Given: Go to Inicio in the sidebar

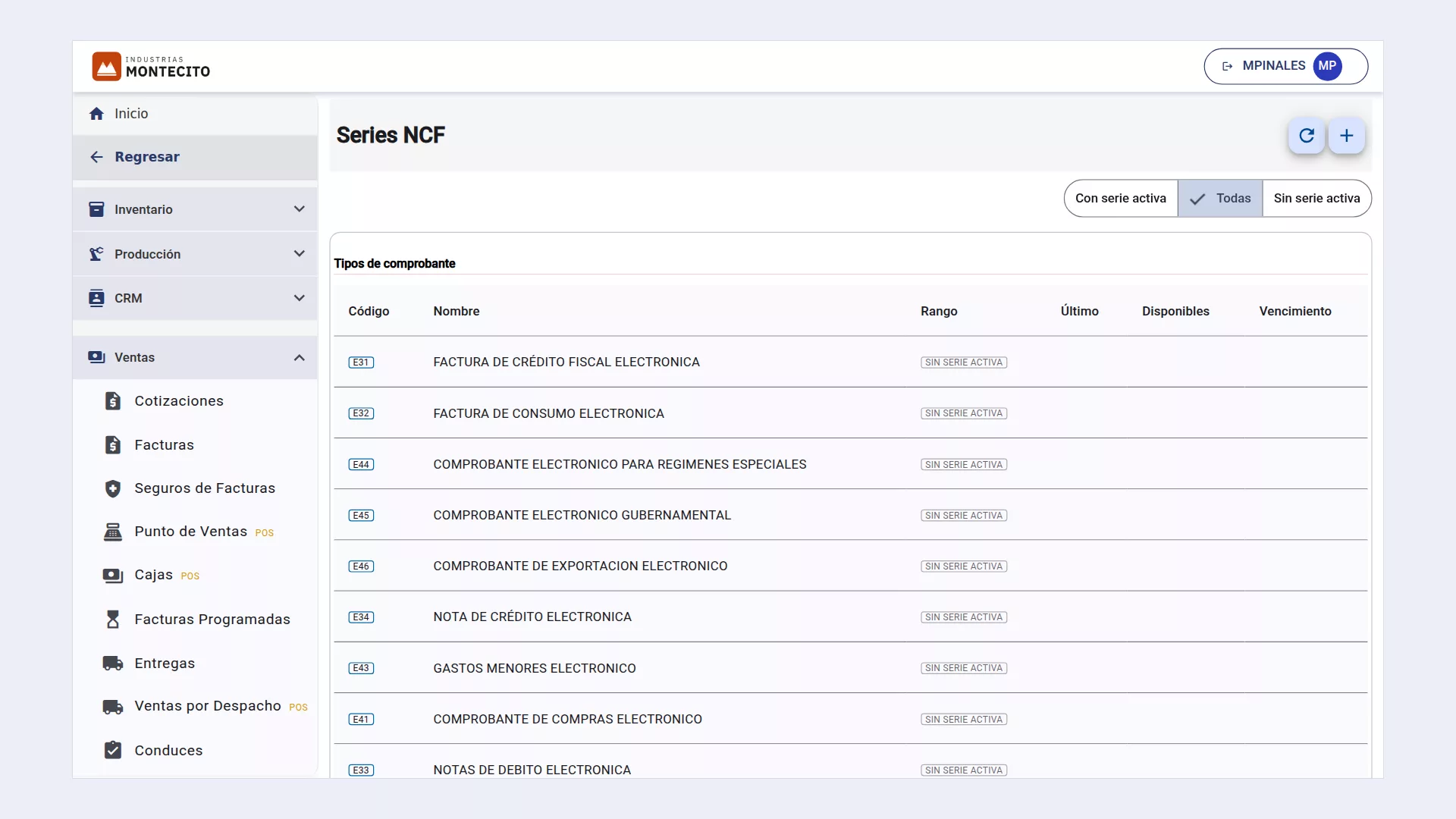Looking at the screenshot, I should (195, 114).
